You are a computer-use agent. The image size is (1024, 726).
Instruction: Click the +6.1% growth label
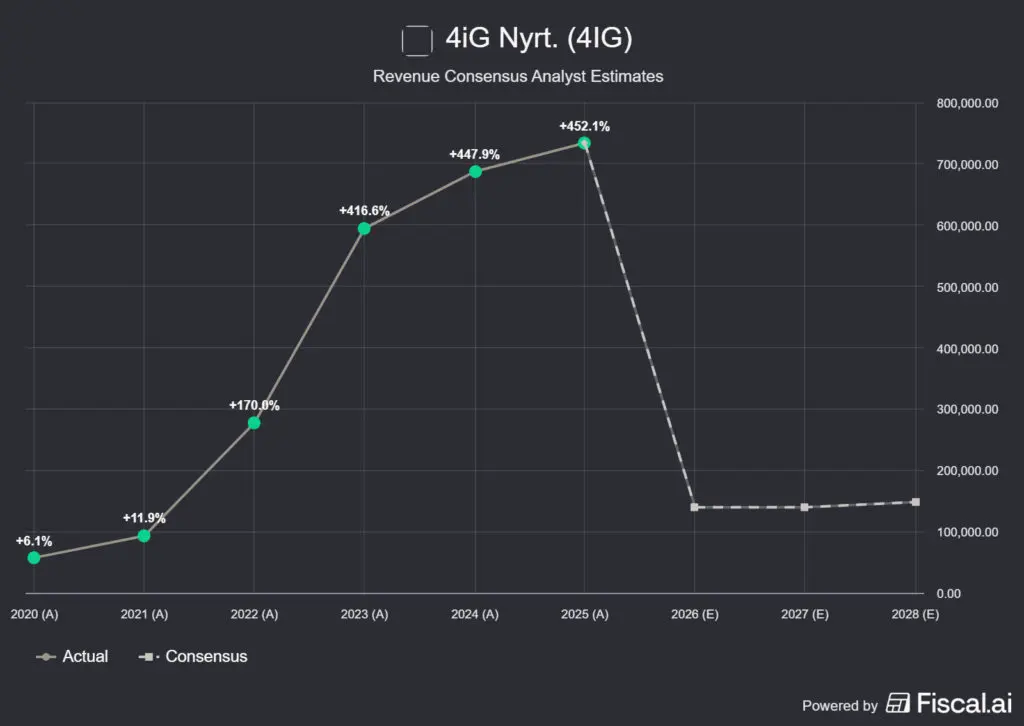pyautogui.click(x=34, y=541)
